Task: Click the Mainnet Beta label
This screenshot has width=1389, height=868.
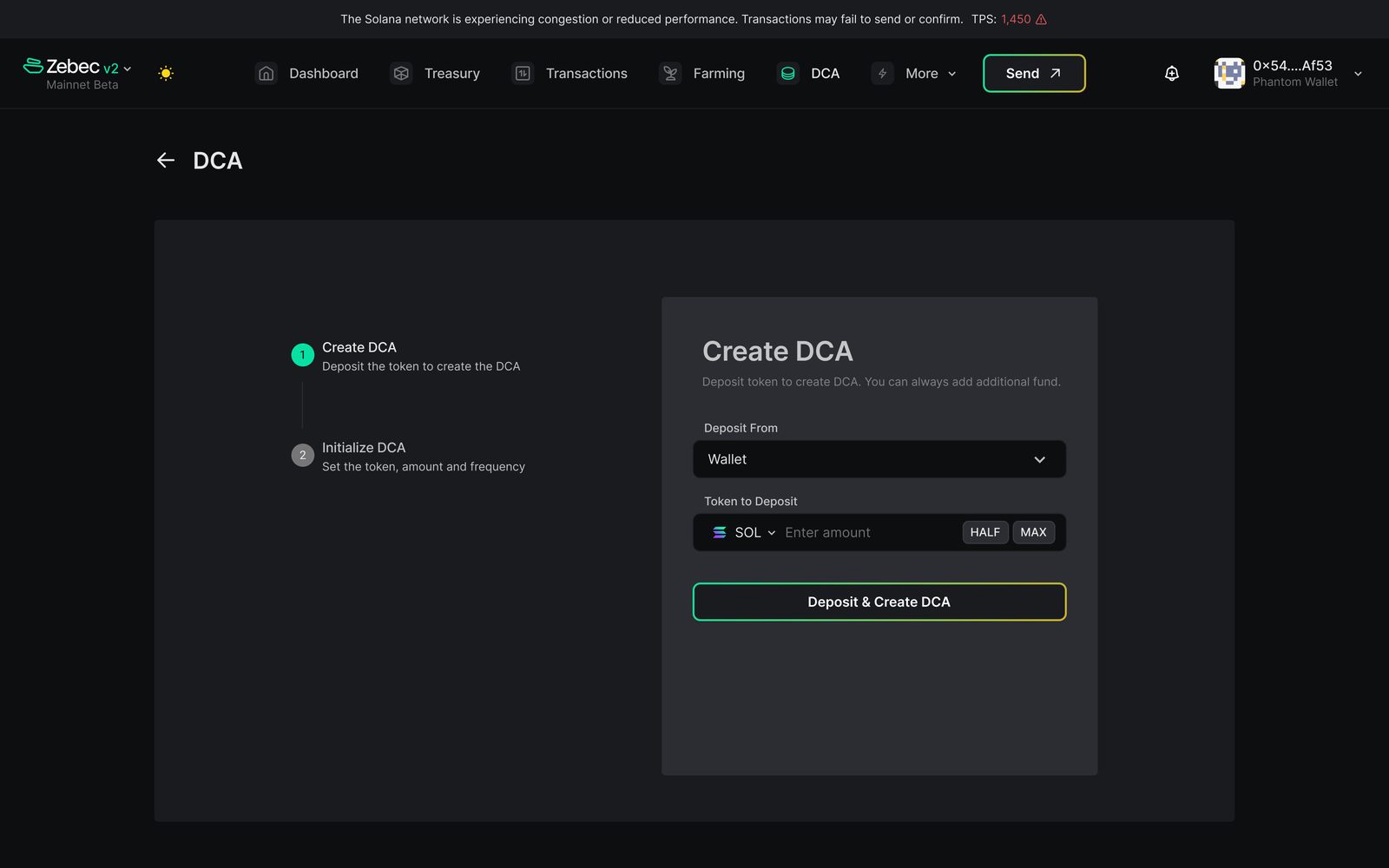Action: 82,85
